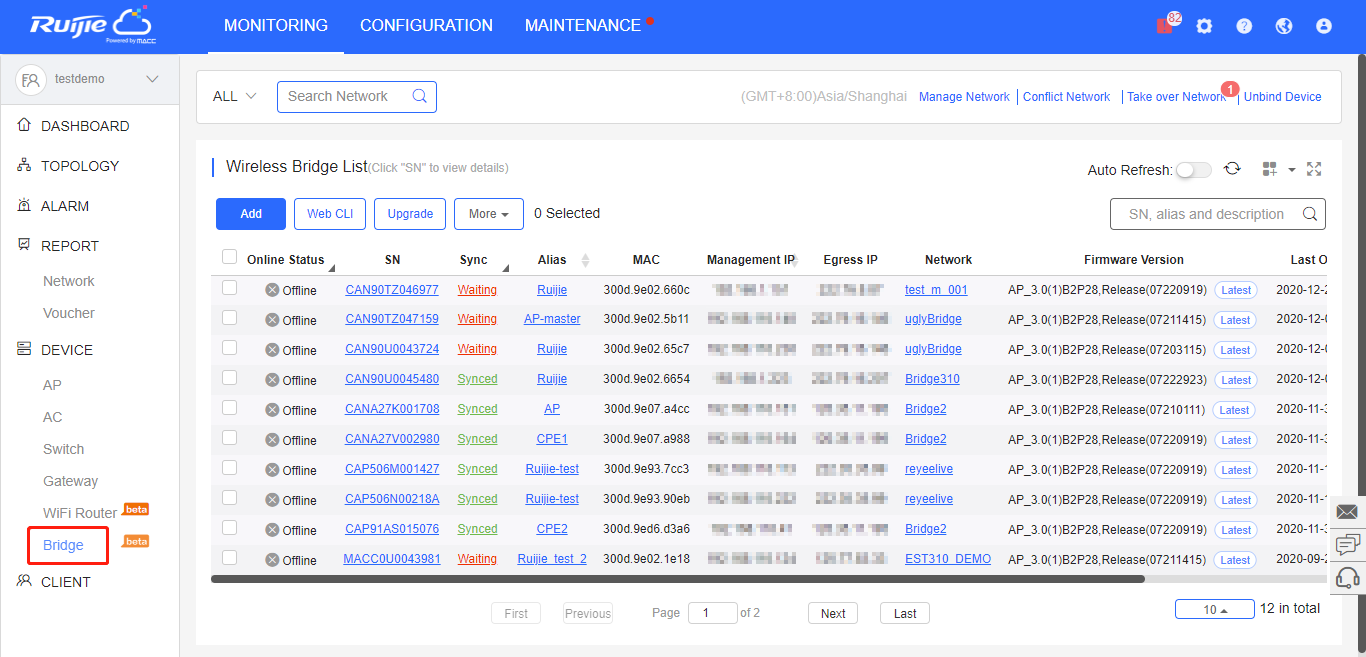Open the Manage Network link
1366x657 pixels.
[964, 97]
